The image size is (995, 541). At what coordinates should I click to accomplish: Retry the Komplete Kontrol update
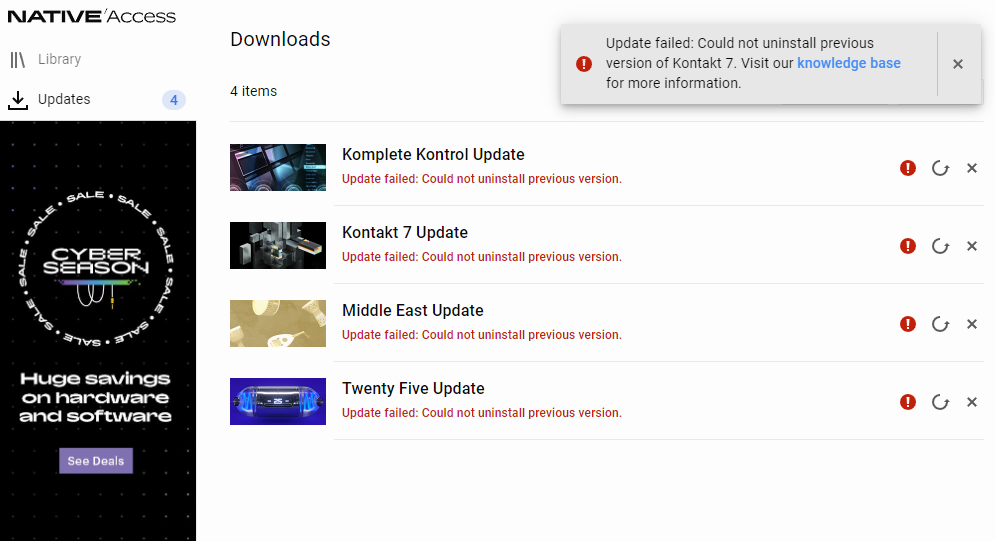point(940,168)
